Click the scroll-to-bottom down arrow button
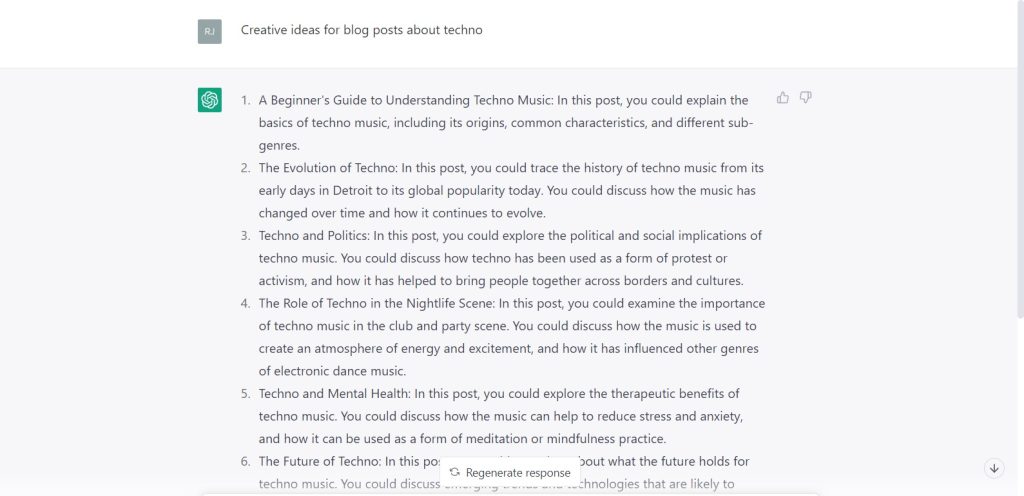 pyautogui.click(x=994, y=468)
